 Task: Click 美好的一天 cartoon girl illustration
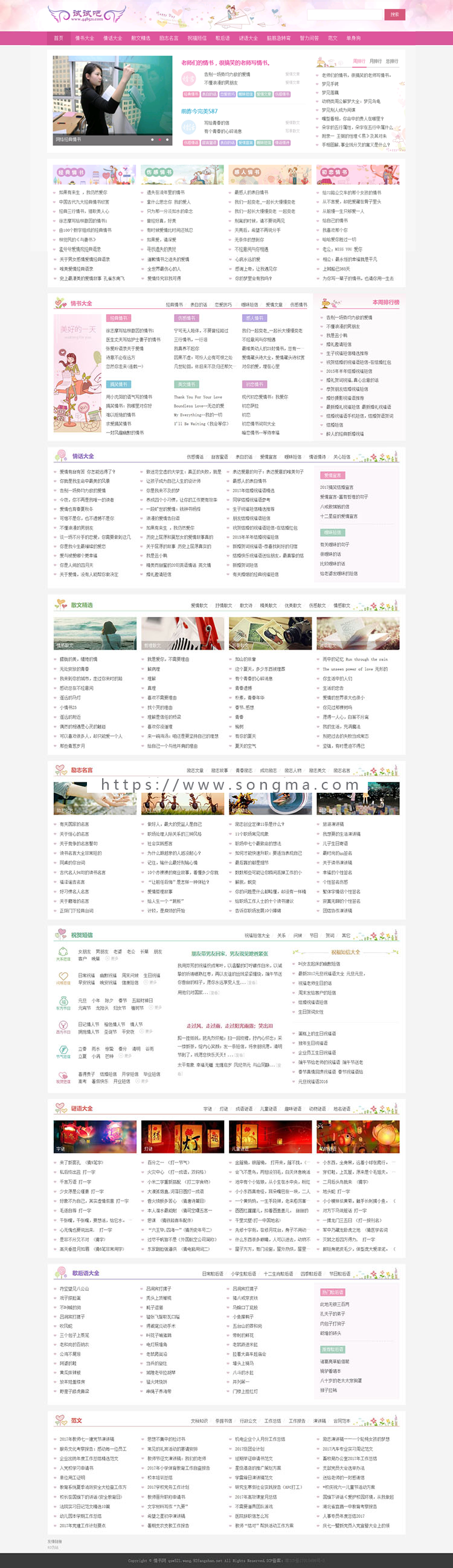[x=77, y=373]
